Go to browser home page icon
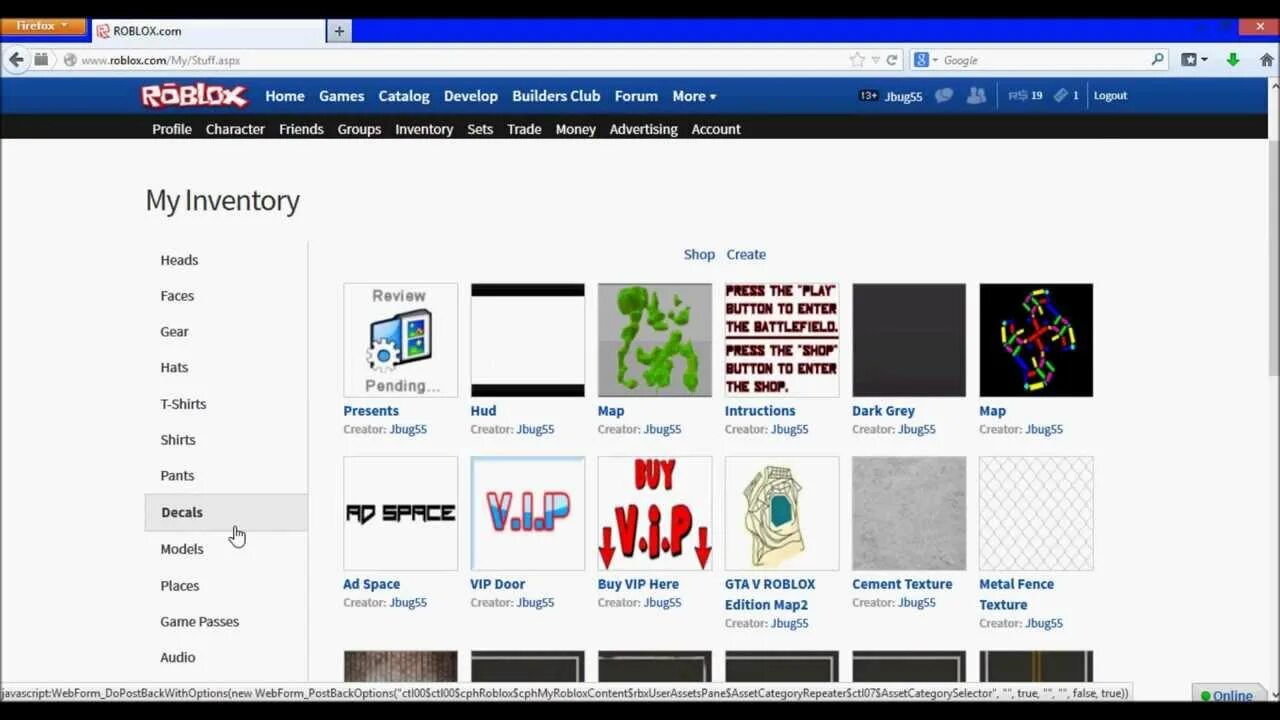This screenshot has width=1280, height=720. click(1266, 60)
